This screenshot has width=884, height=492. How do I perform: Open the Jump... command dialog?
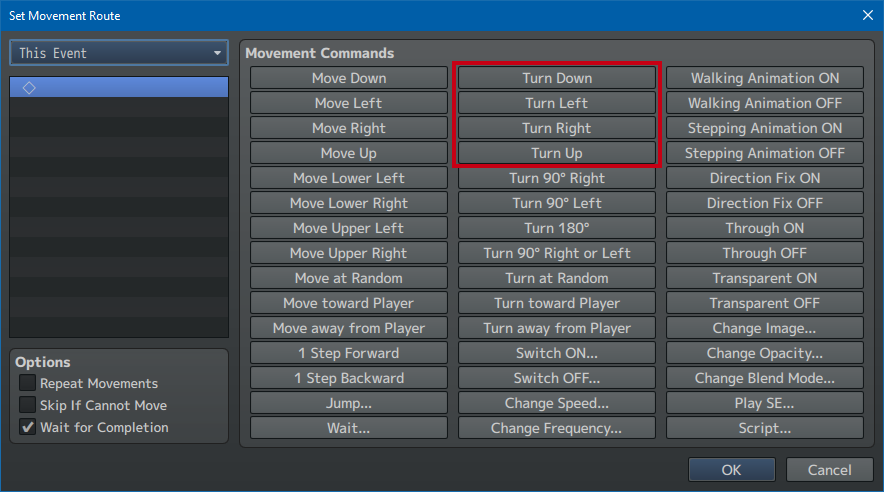pos(348,403)
